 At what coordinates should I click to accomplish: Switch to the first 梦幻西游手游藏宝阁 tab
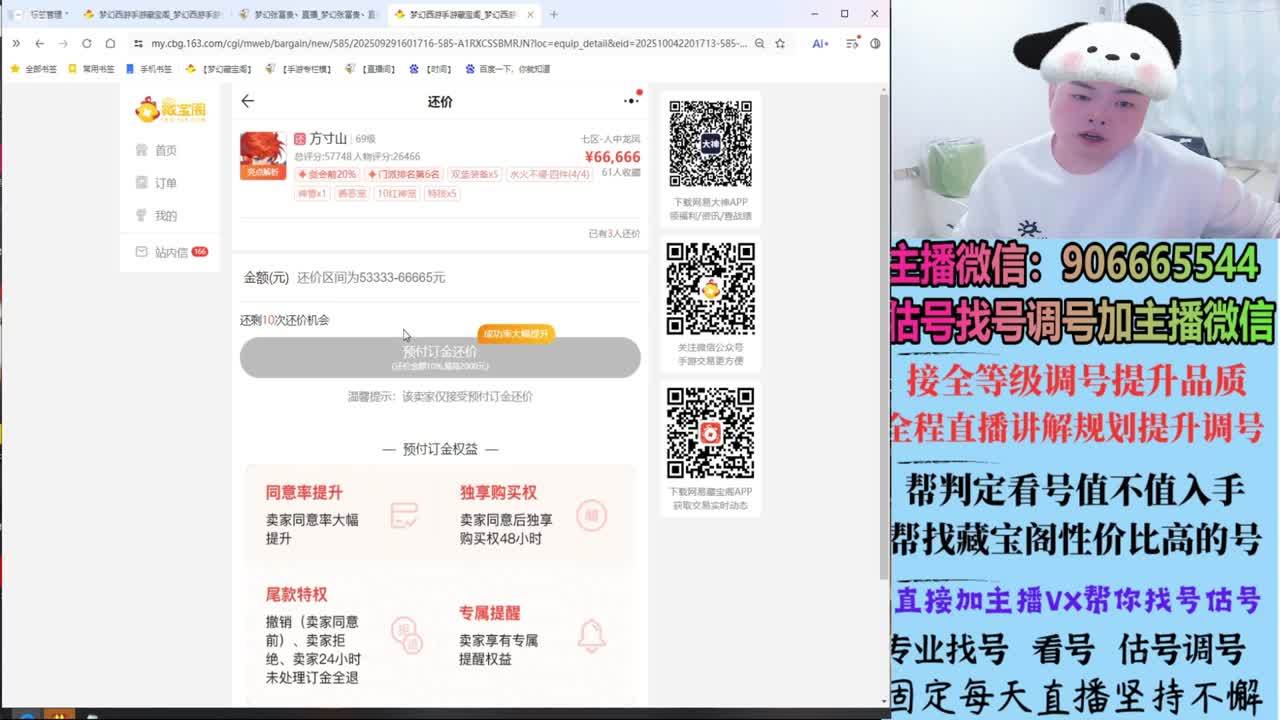click(x=153, y=14)
